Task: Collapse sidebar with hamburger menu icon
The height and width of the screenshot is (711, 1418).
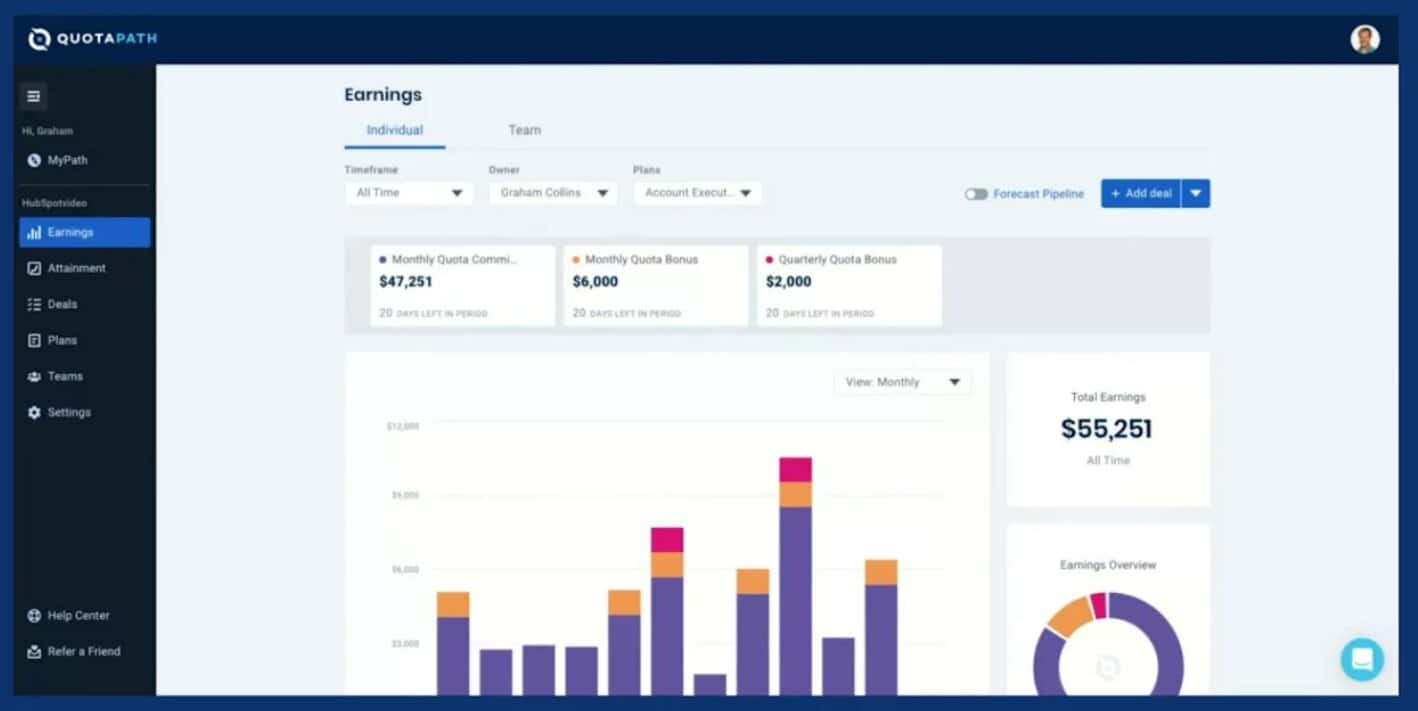Action: click(x=33, y=96)
